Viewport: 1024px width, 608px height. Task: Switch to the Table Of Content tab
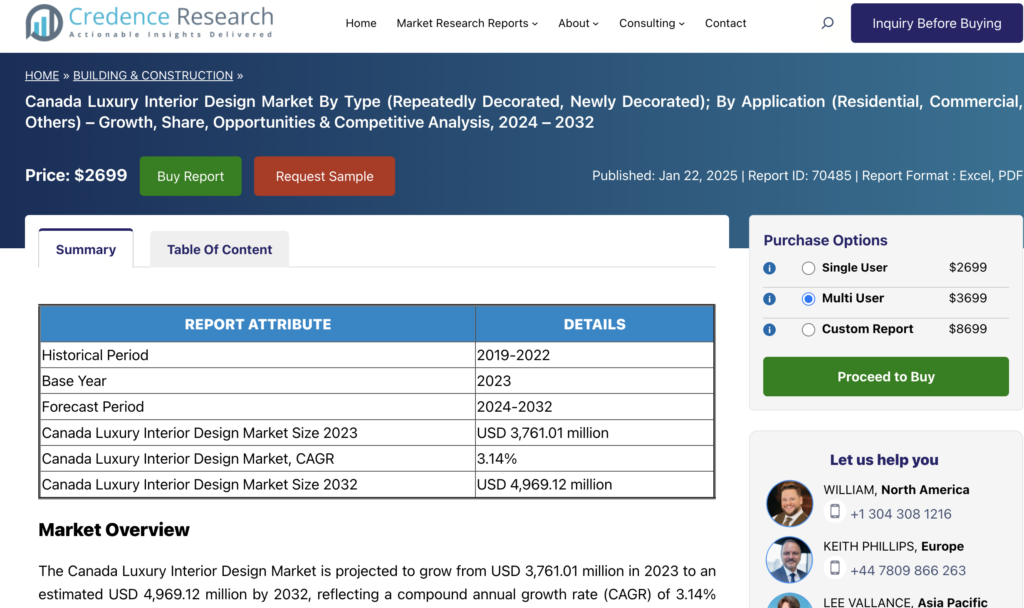tap(219, 249)
